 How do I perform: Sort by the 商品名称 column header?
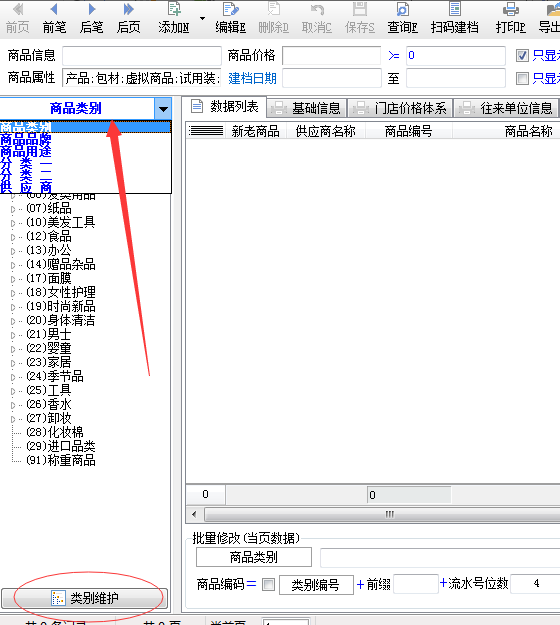(529, 131)
